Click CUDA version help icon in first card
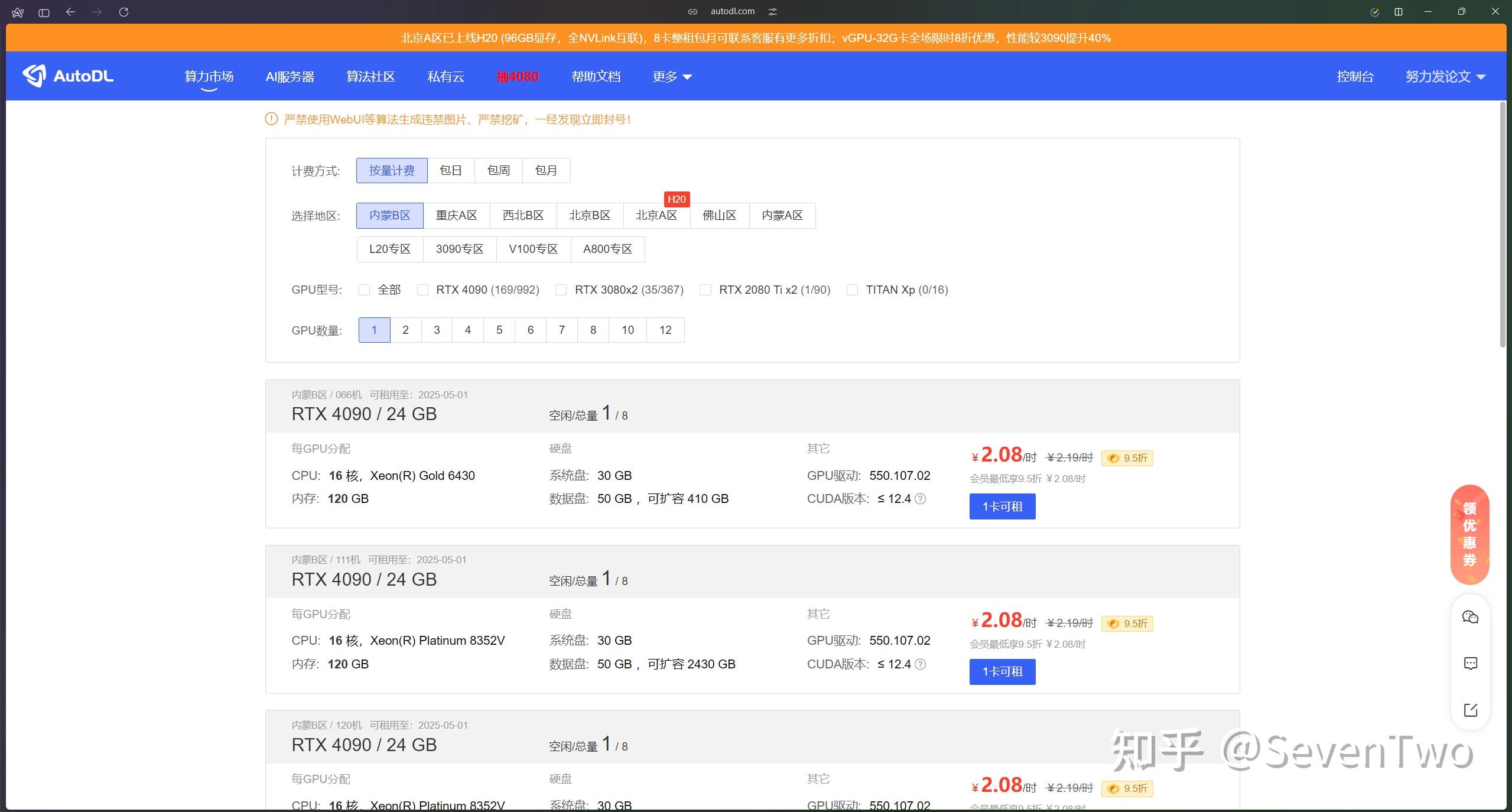The image size is (1512, 812). (x=920, y=499)
